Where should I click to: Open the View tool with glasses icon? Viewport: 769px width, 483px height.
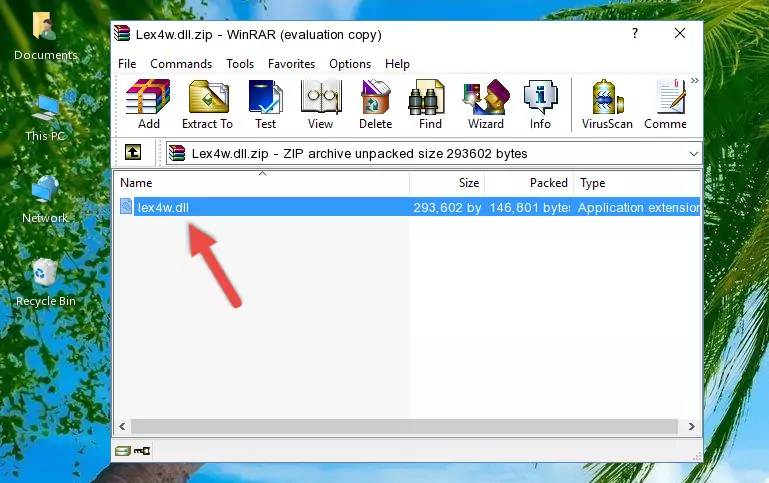pos(321,104)
